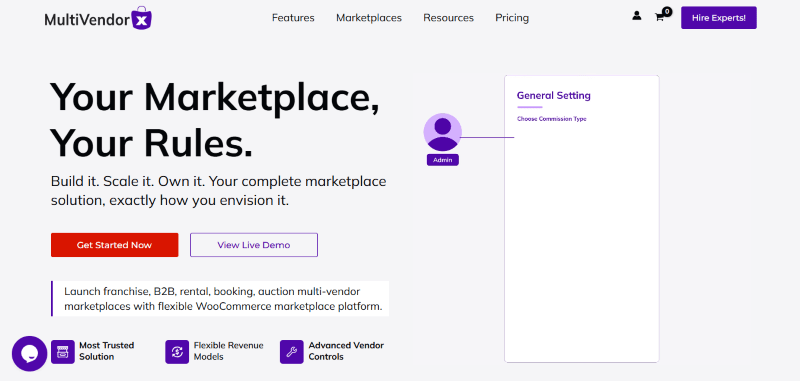The width and height of the screenshot is (800, 381).
Task: Click the General Setting heading
Action: (554, 95)
